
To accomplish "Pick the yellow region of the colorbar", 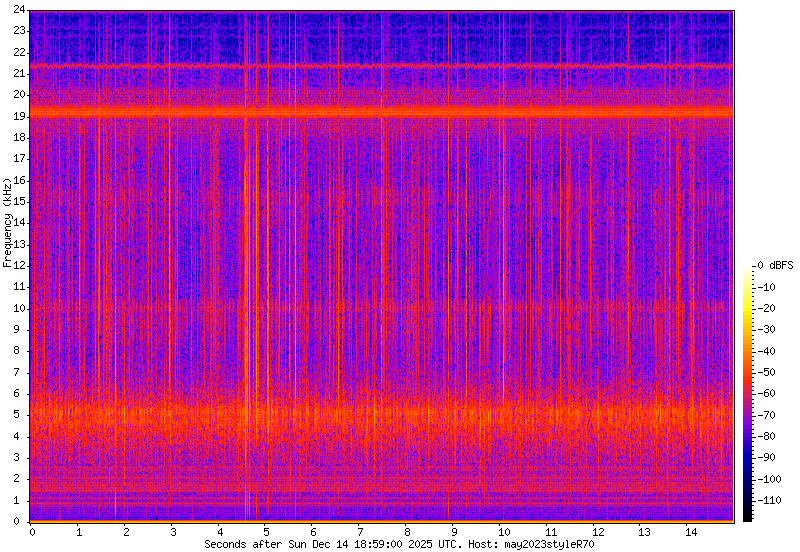I will click(747, 300).
